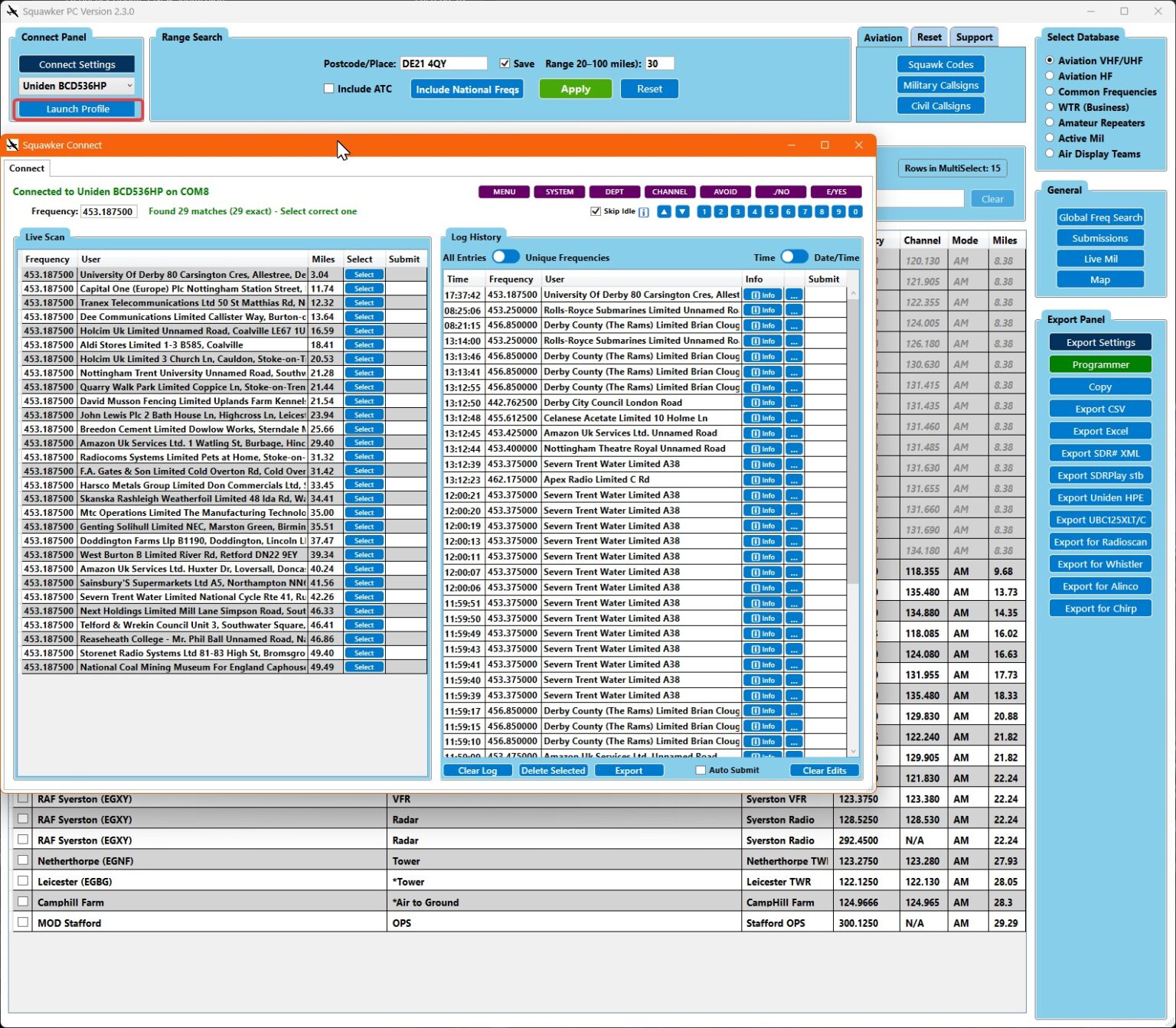Click the green Apply button
The height and width of the screenshot is (1028, 1176).
[576, 89]
